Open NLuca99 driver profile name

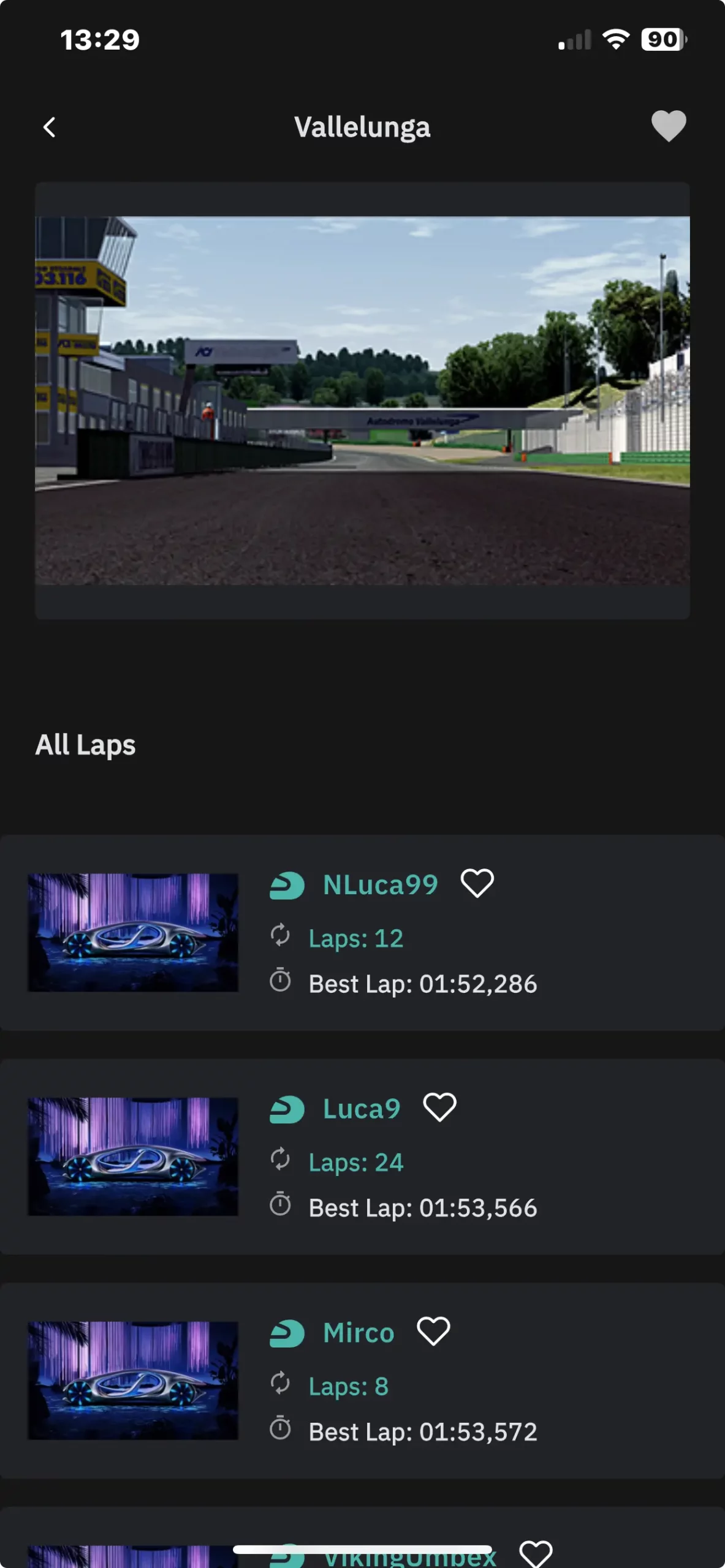[381, 884]
